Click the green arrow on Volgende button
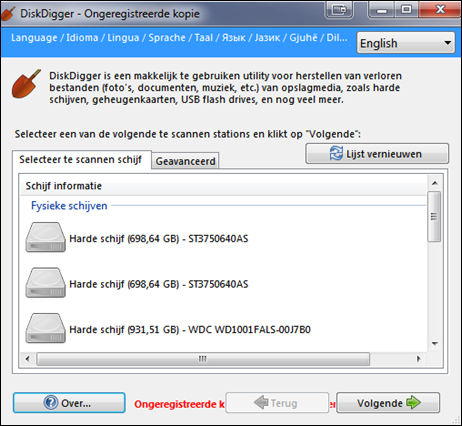 click(x=414, y=402)
